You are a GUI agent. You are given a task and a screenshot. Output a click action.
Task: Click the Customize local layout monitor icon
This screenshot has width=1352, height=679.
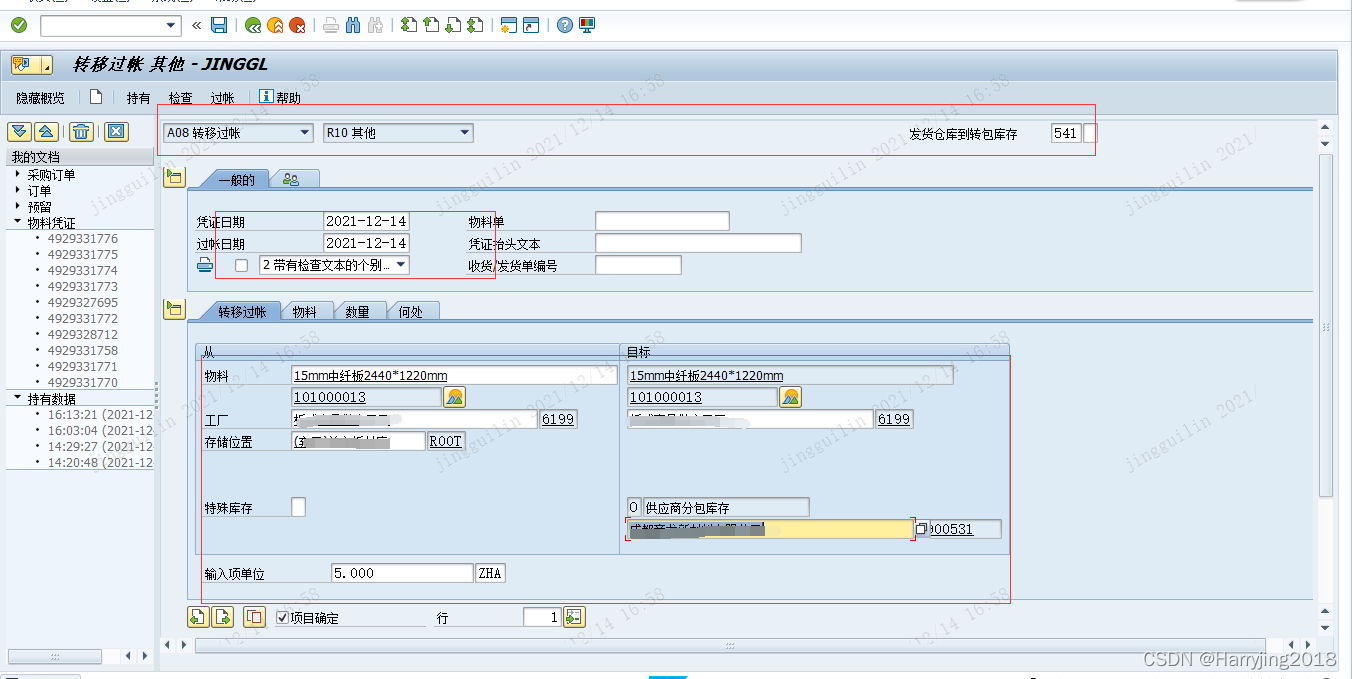587,25
